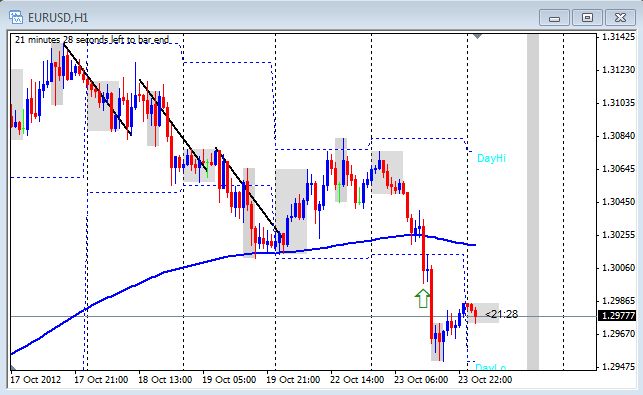Click the 19 Oct 05:00 time label
Viewport: 643px width, 395px height.
coord(229,379)
